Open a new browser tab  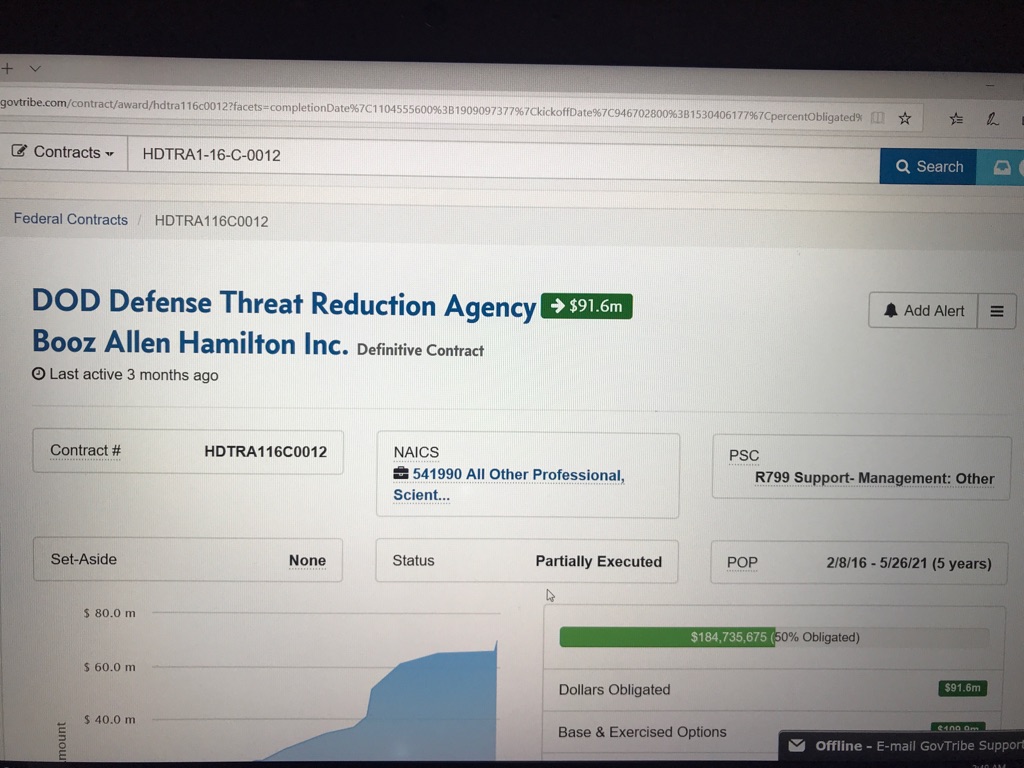7,69
